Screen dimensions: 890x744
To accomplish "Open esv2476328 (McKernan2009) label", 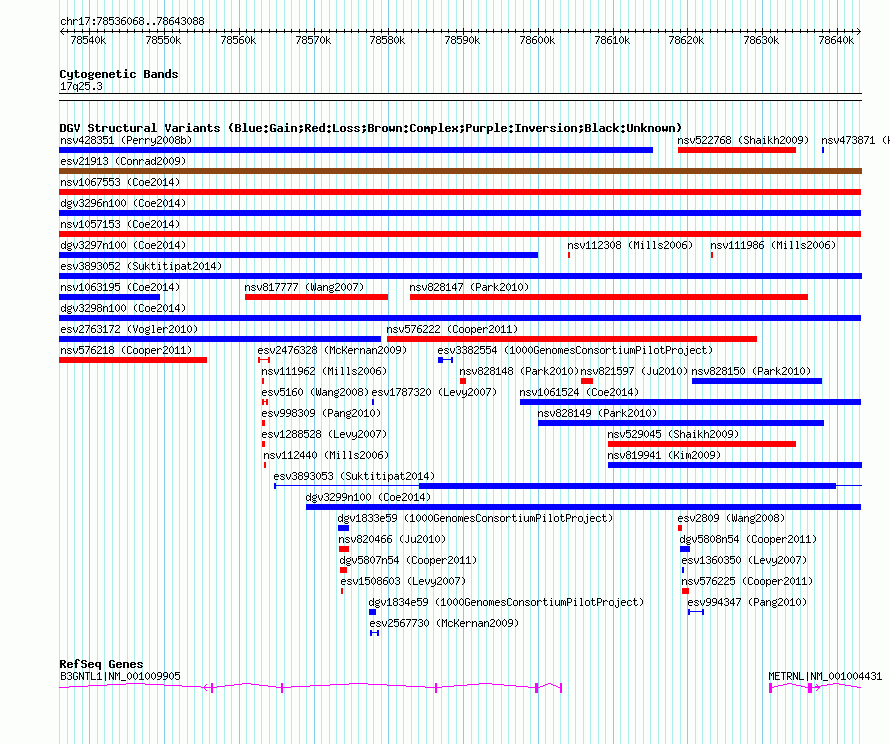I will 332,350.
